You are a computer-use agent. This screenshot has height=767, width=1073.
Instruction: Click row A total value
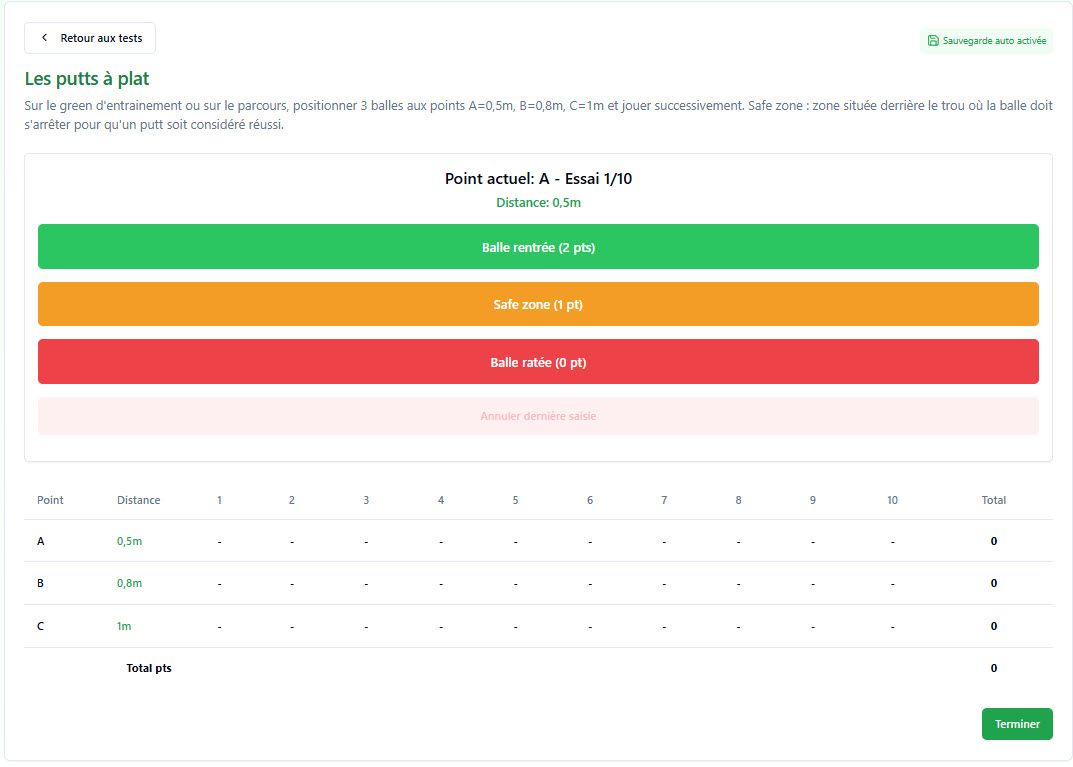coord(994,541)
